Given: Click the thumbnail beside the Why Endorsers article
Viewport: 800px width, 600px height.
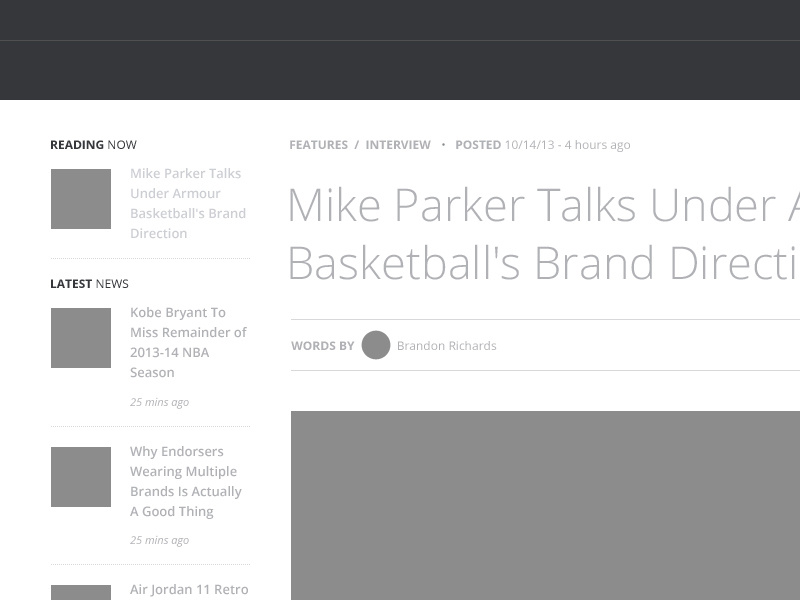Looking at the screenshot, I should 81,477.
